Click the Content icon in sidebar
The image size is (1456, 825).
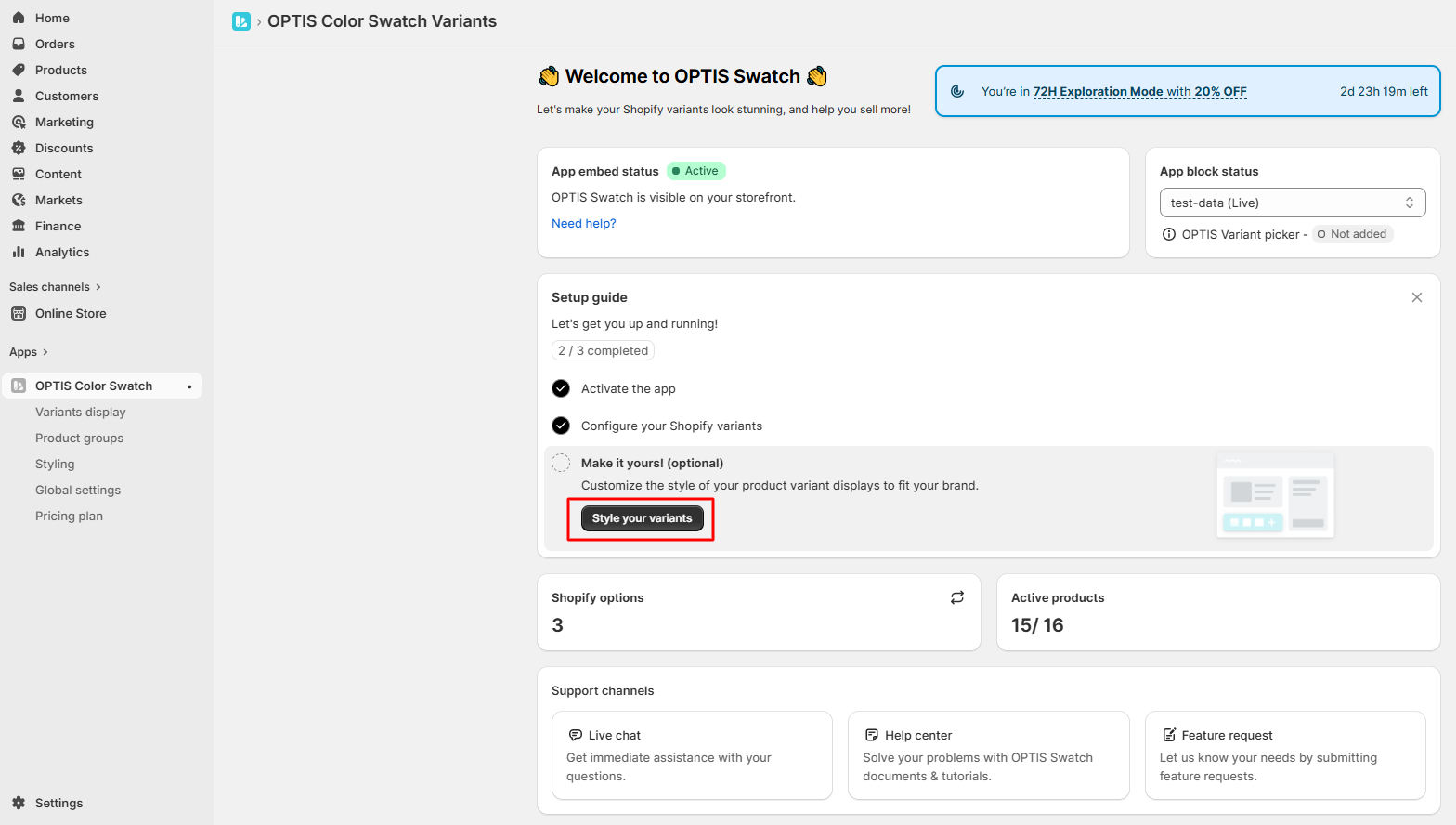point(19,174)
